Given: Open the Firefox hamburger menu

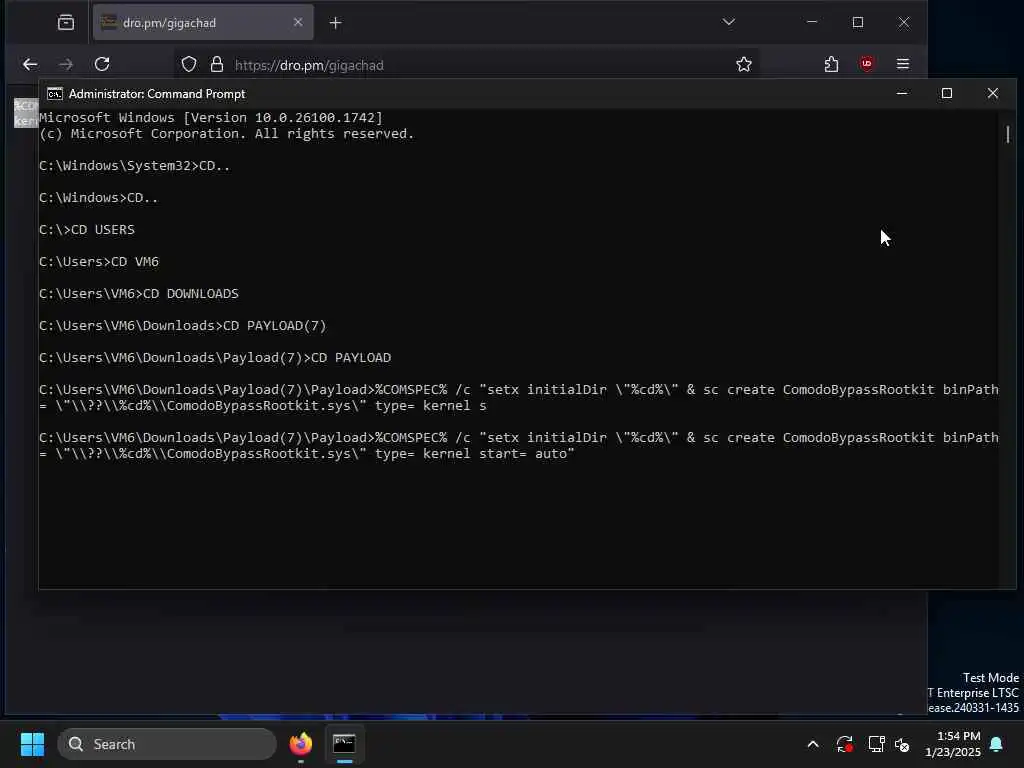Looking at the screenshot, I should tap(903, 64).
